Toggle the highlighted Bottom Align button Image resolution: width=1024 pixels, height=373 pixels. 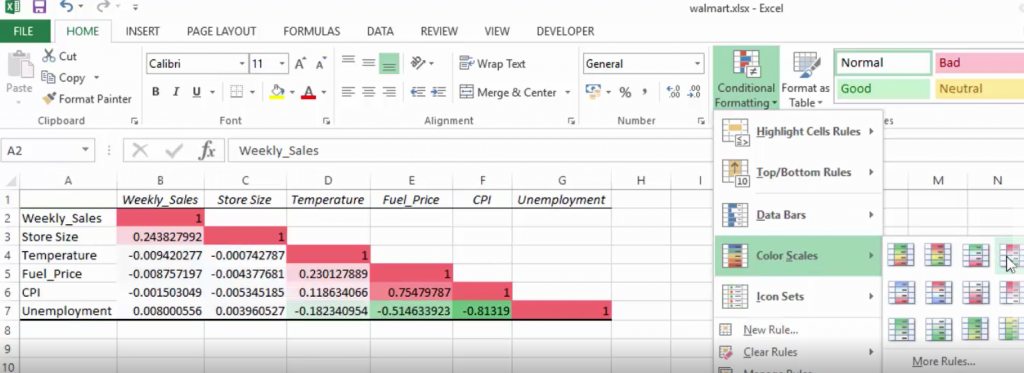pyautogui.click(x=389, y=63)
